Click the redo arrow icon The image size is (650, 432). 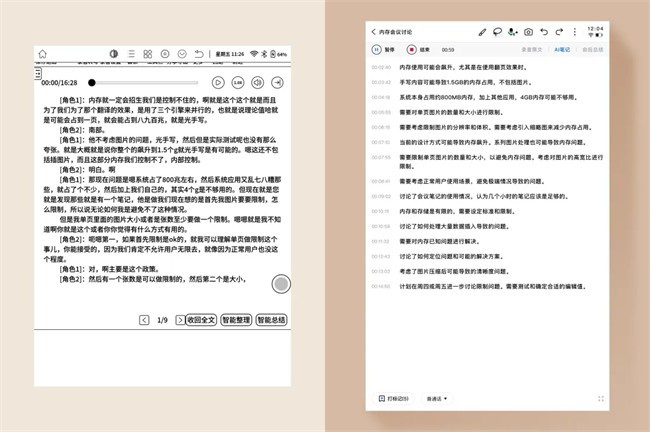(x=559, y=33)
